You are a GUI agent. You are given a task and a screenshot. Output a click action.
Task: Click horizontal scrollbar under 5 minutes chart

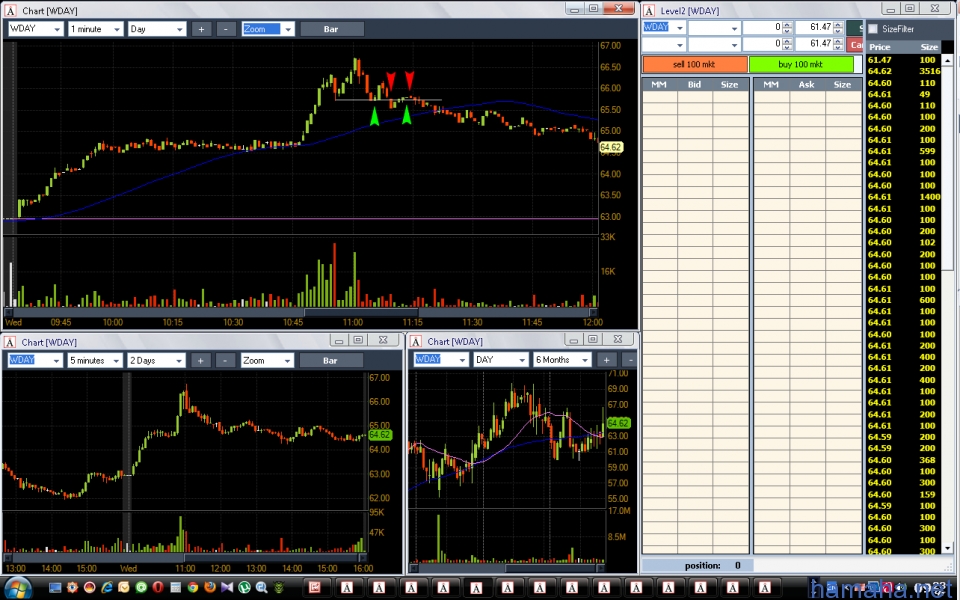[x=185, y=558]
